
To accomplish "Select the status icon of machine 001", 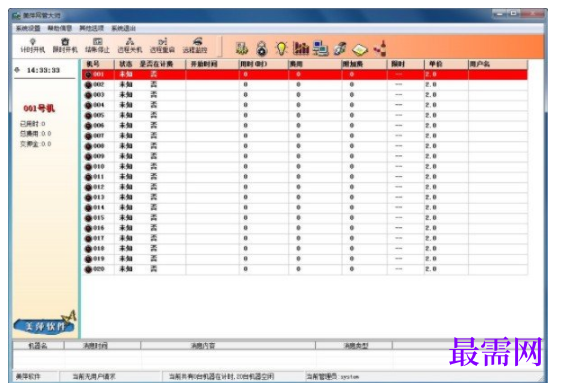I will point(88,75).
